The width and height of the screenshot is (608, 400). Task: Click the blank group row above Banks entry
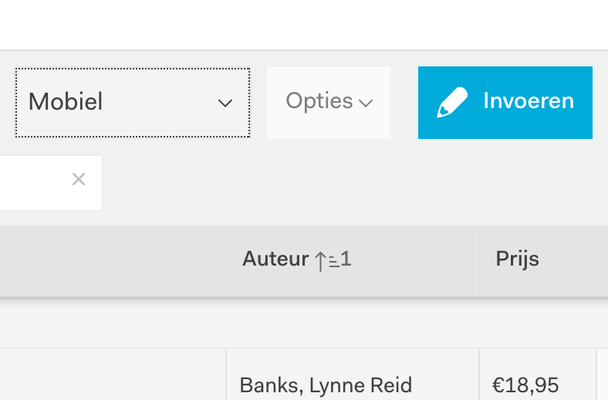[x=304, y=324]
